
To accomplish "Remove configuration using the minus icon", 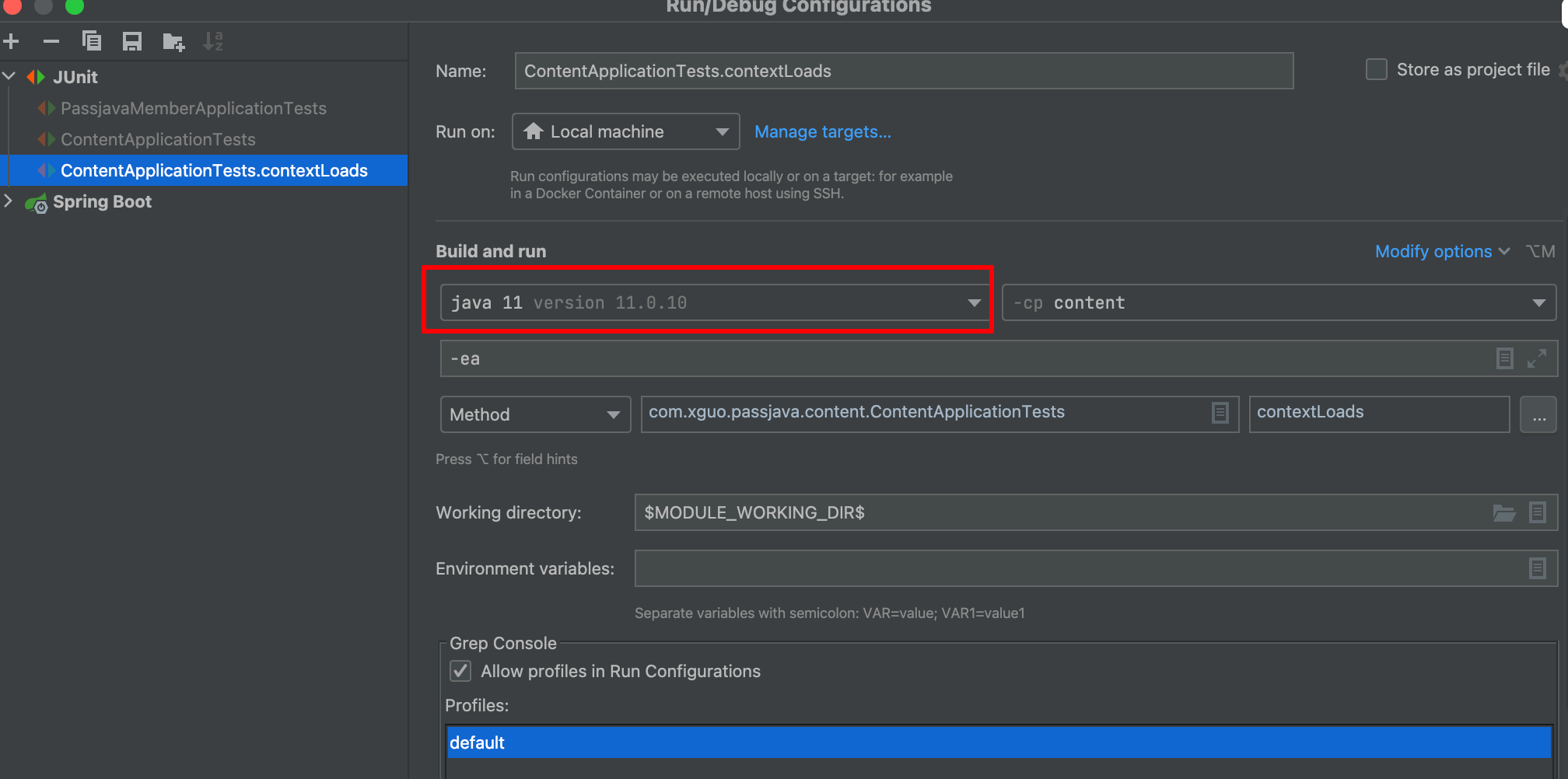I will [x=51, y=41].
